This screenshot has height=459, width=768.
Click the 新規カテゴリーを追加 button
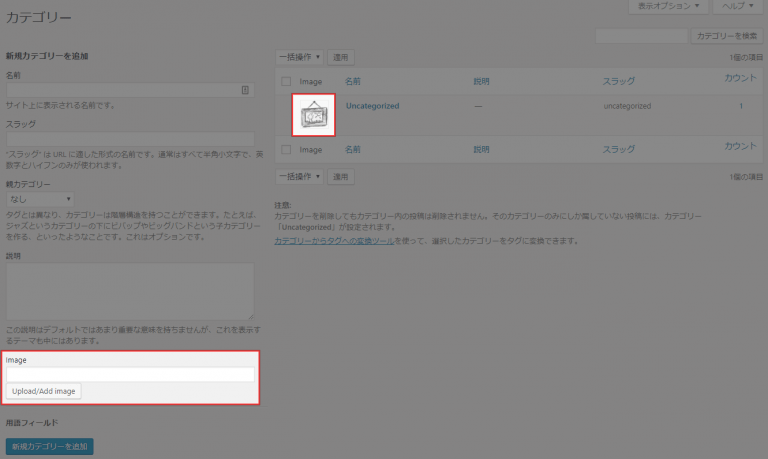49,446
